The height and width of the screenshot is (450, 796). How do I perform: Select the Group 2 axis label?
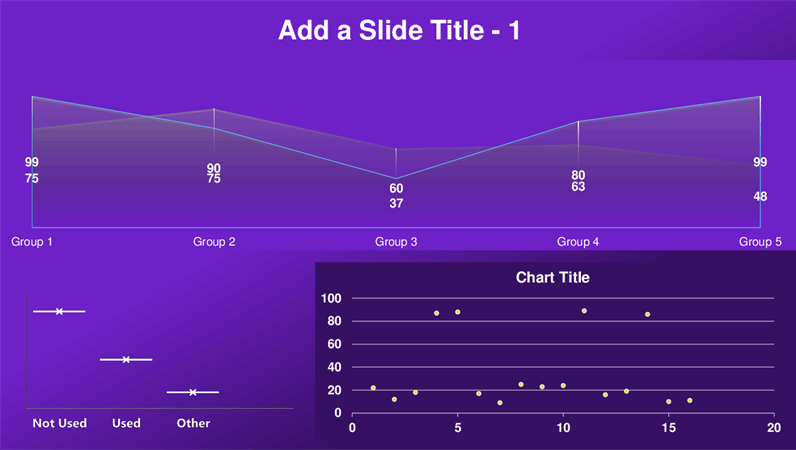(x=214, y=242)
